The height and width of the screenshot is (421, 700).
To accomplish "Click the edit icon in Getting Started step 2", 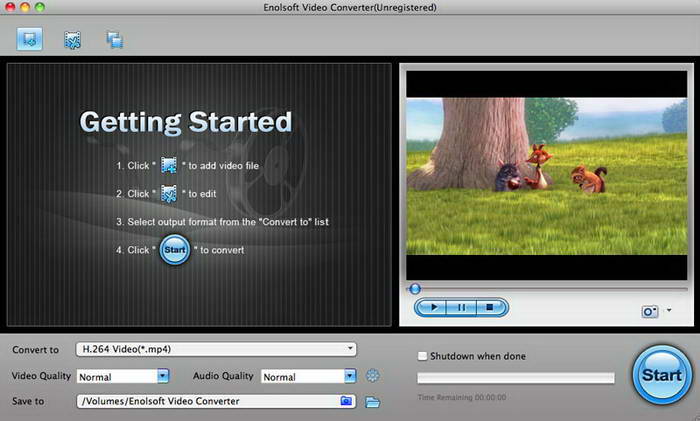I will coord(169,194).
